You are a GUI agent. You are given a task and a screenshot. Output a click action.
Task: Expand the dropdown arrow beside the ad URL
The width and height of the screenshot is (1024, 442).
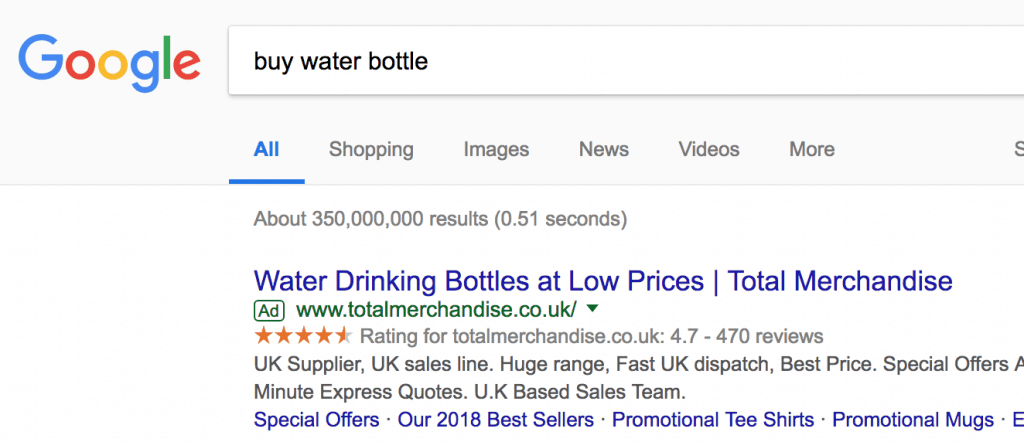(592, 308)
